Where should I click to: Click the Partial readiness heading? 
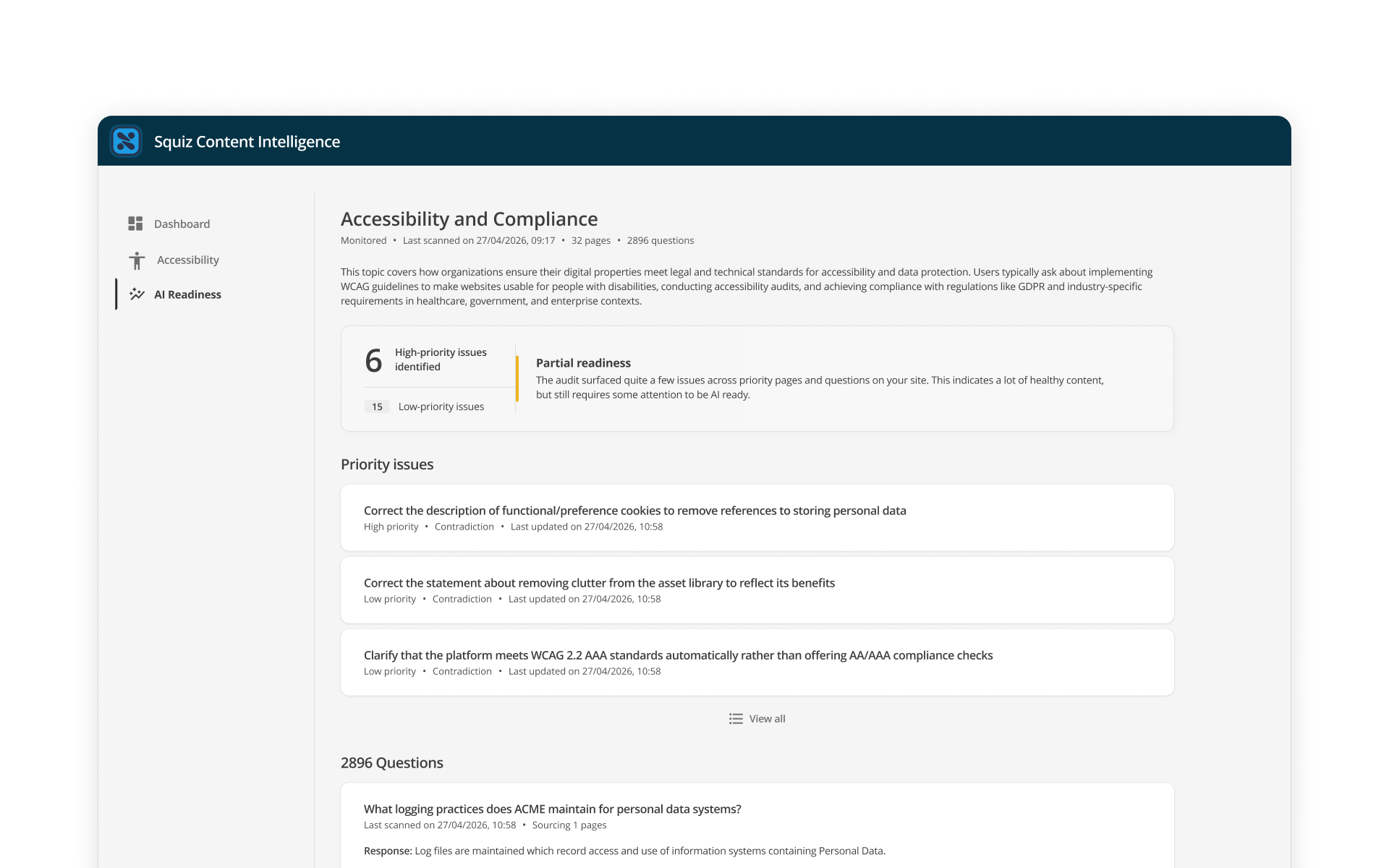[x=583, y=363]
